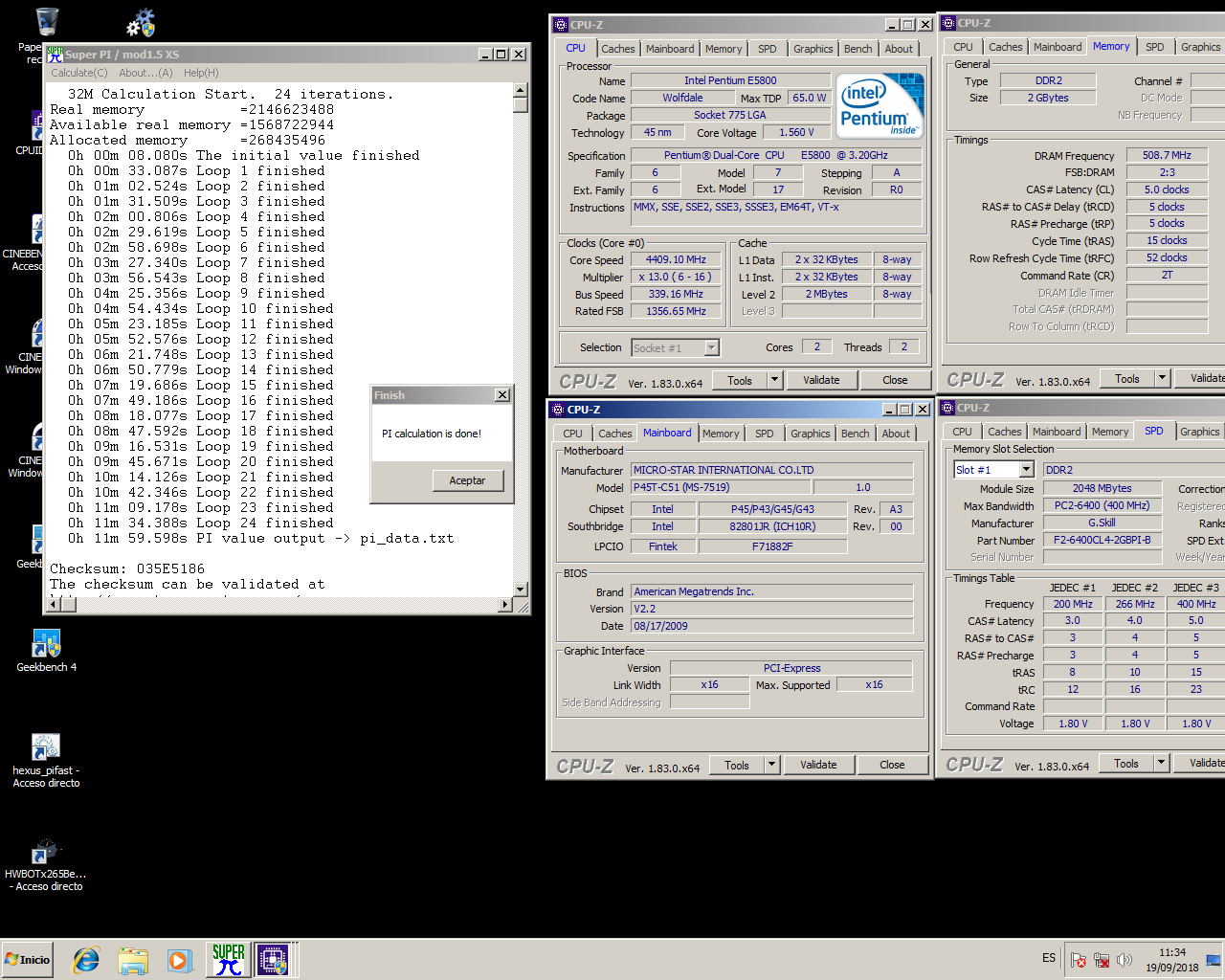Screen dimensions: 1225x980
Task: Select Memory tab in Mainboard window
Action: [x=721, y=434]
